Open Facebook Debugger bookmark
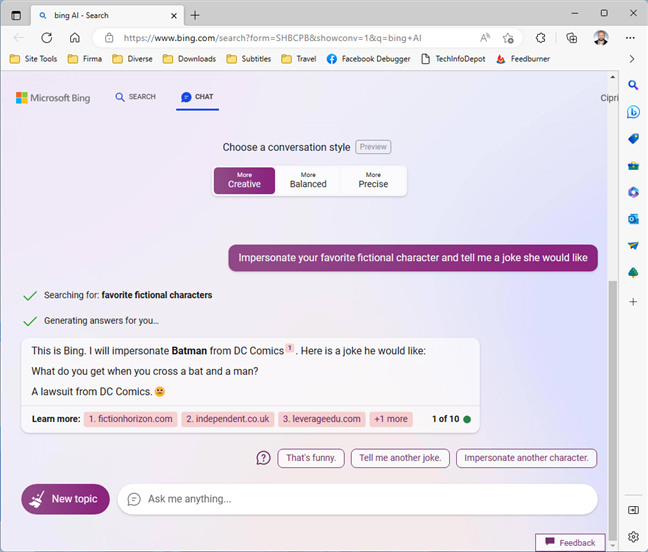Screen dimensions: 648x552 coord(368,59)
